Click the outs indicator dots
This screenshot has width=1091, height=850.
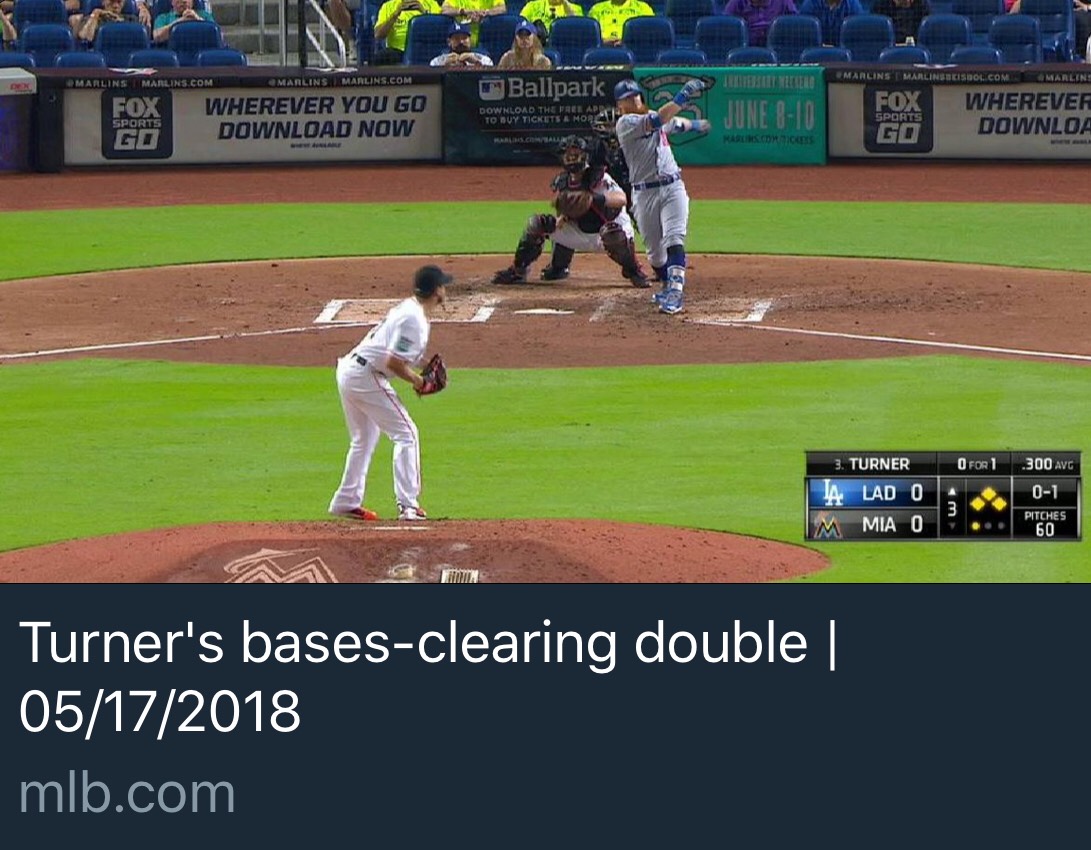[x=988, y=527]
